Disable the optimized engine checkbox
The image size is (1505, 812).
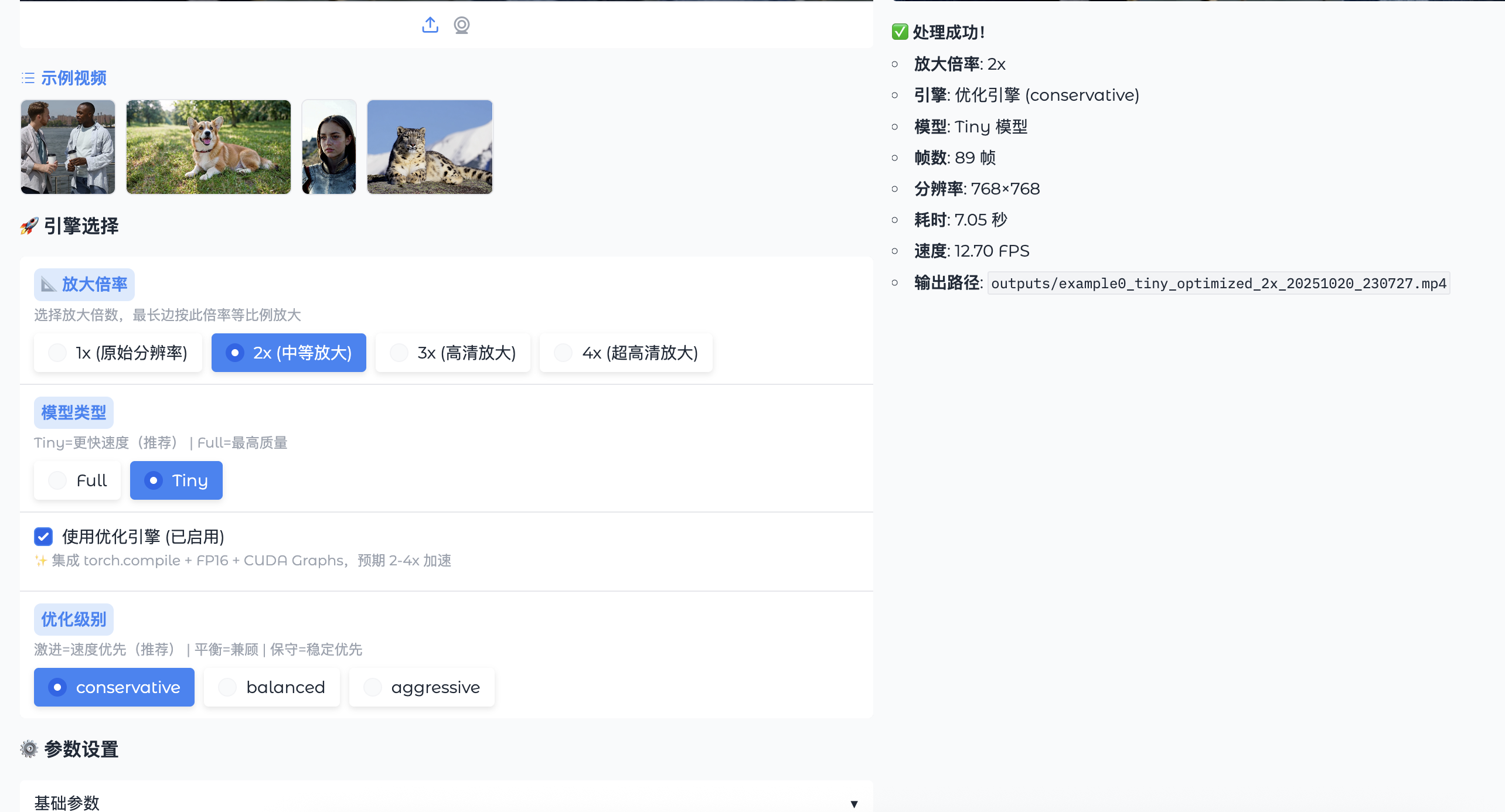point(43,537)
